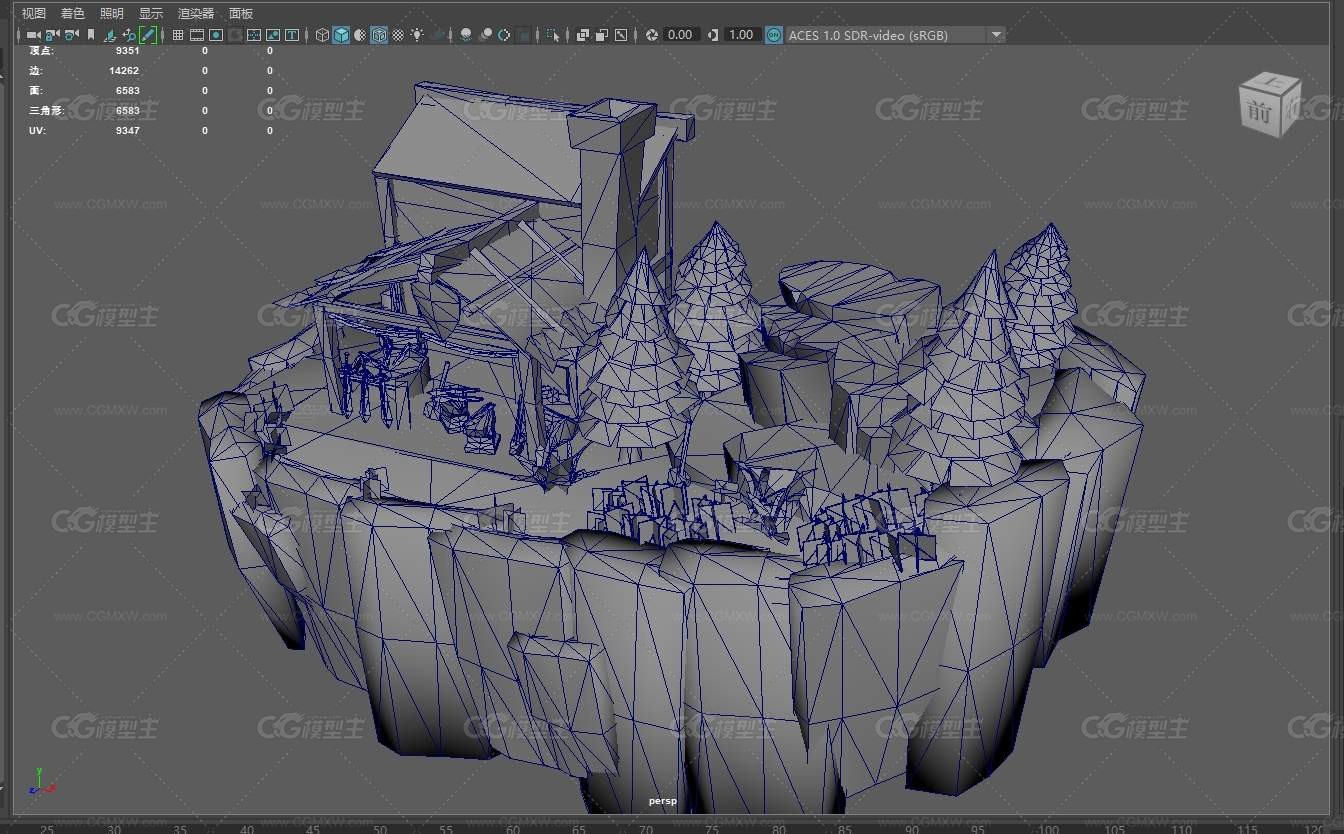1344x834 pixels.
Task: Toggle the Film Gate icon
Action: [197, 35]
